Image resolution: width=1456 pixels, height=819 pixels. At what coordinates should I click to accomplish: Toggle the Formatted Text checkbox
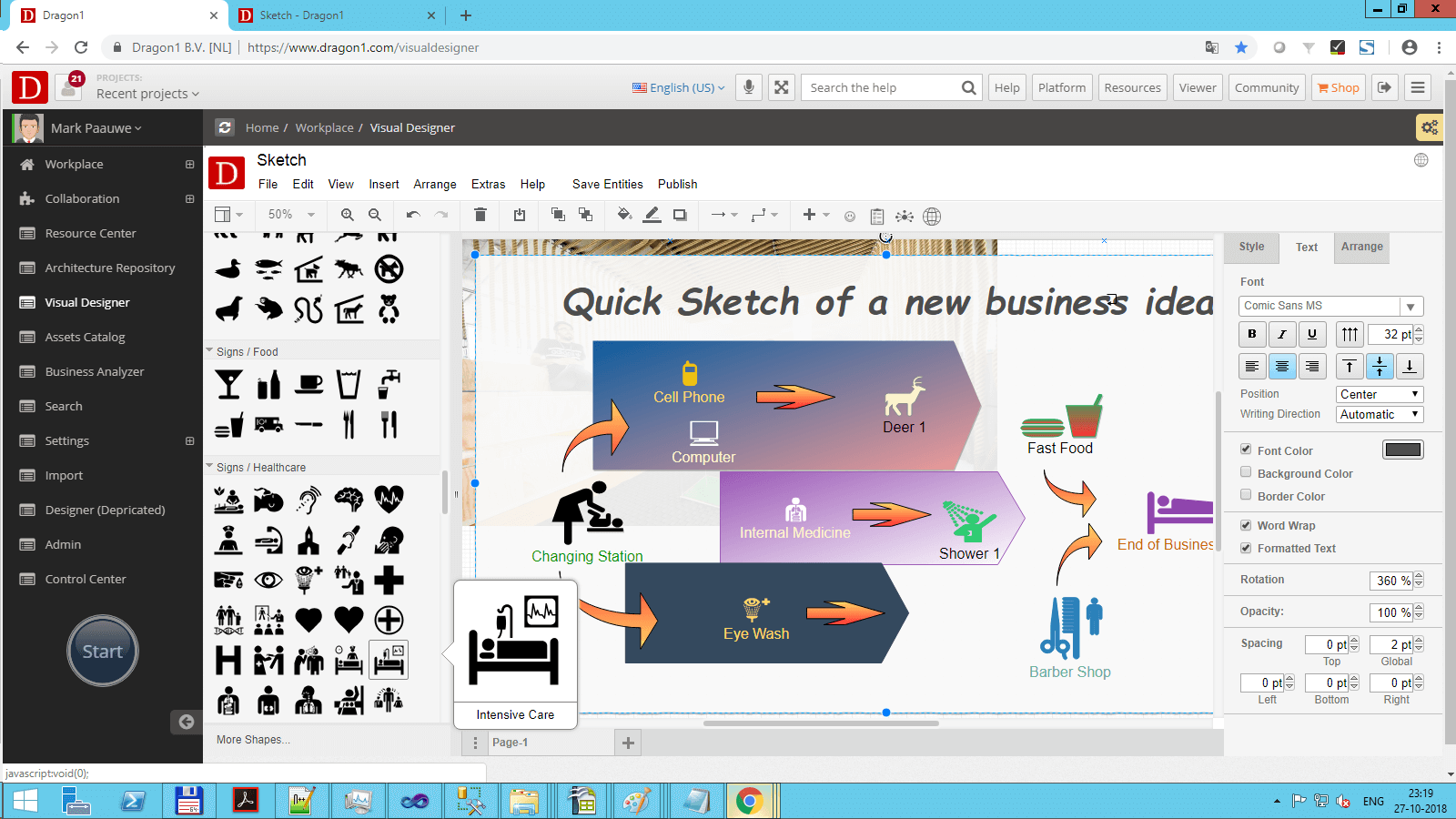pos(1246,548)
